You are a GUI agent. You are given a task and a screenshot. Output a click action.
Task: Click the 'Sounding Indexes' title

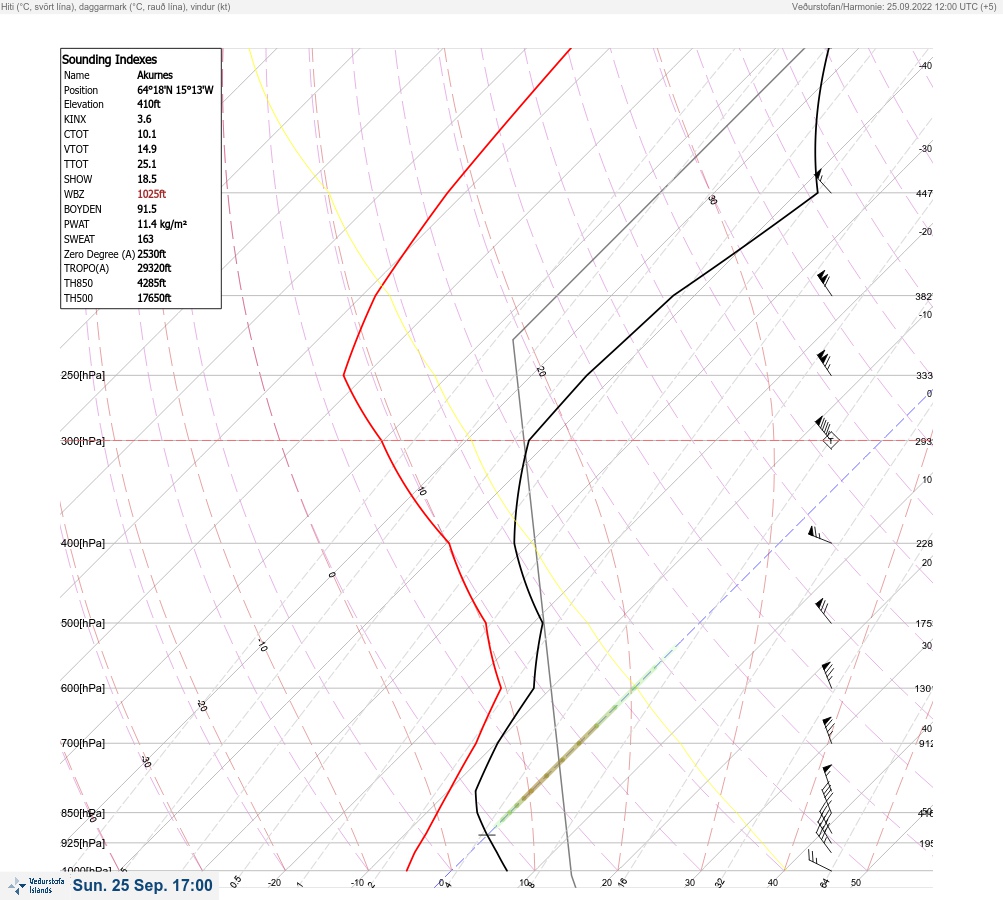109,59
